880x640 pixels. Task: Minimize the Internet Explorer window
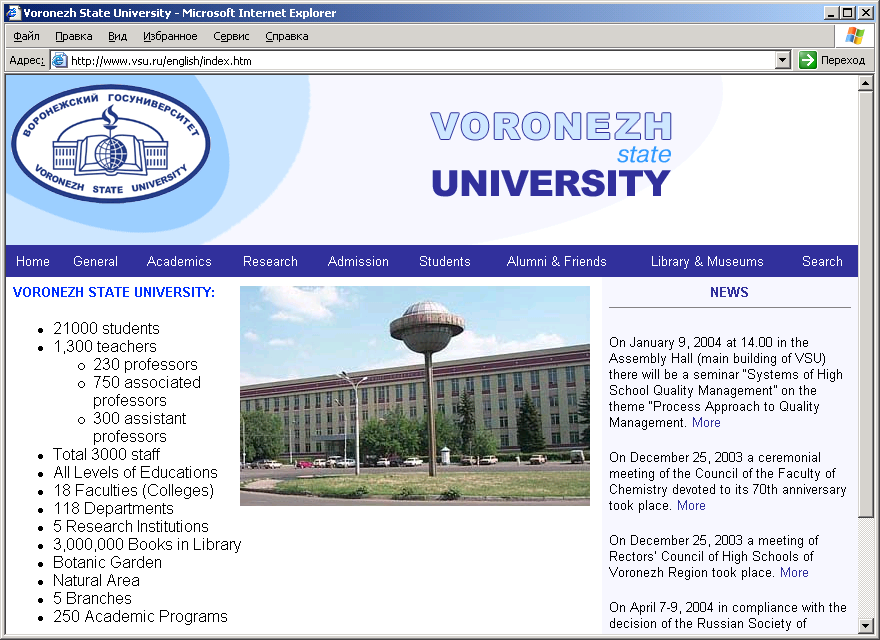point(832,12)
